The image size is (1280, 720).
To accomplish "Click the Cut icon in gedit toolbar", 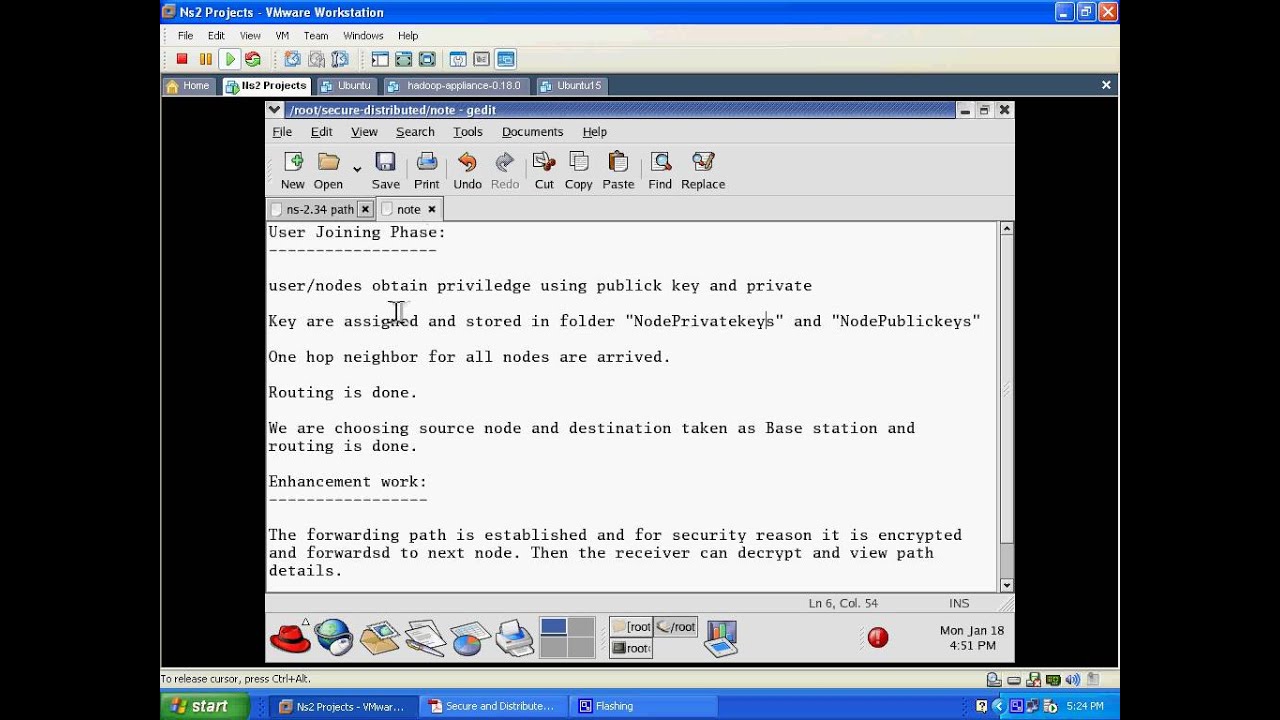I will (544, 162).
